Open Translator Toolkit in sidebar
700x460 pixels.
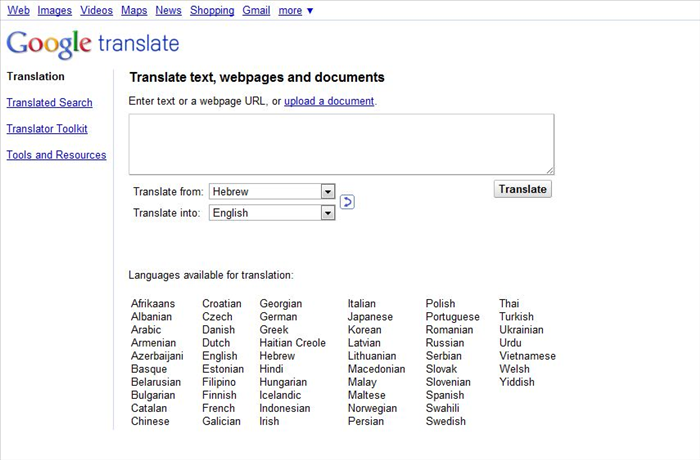click(x=47, y=129)
